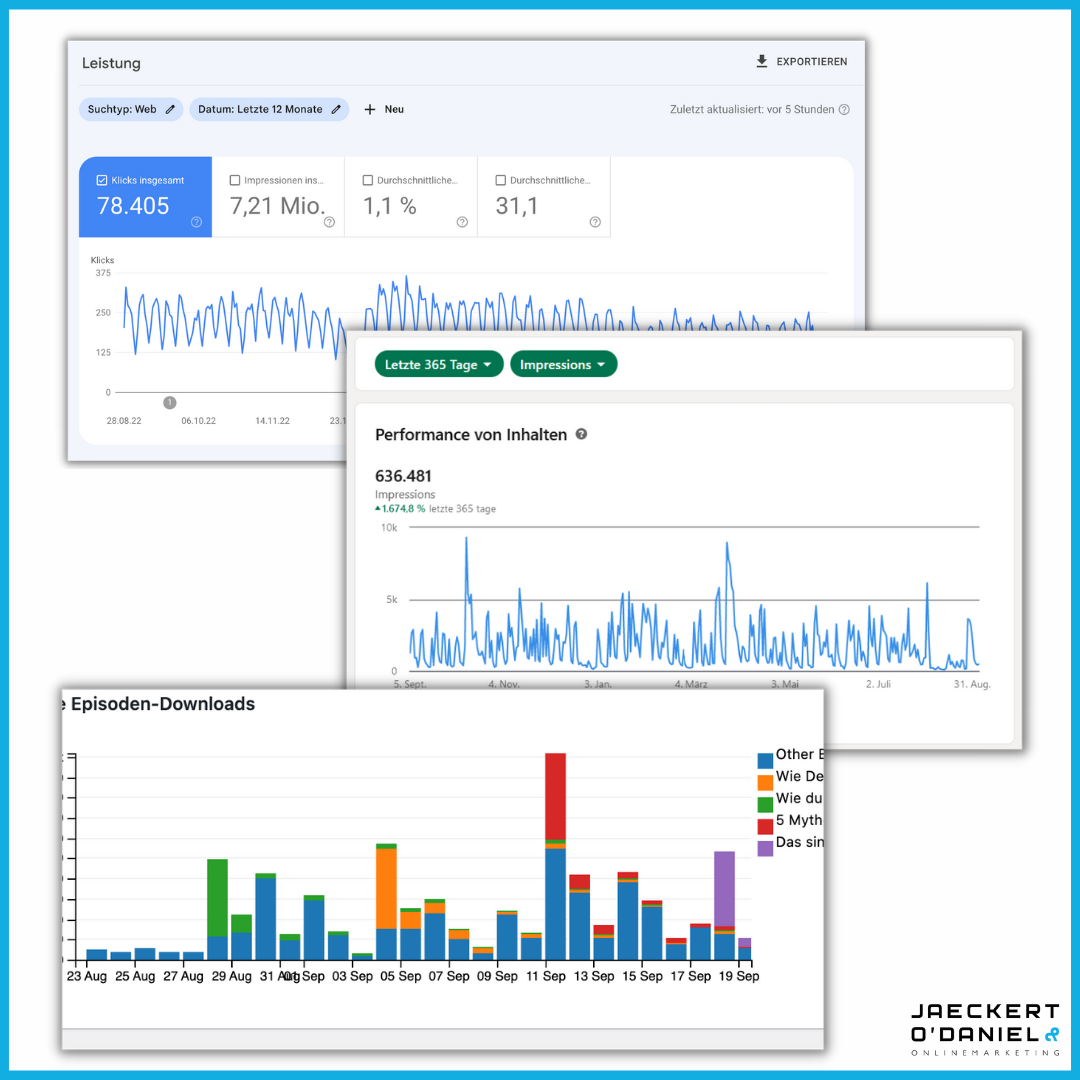This screenshot has height=1080, width=1080.
Task: Click the blue Other legend swatch
Action: point(765,760)
